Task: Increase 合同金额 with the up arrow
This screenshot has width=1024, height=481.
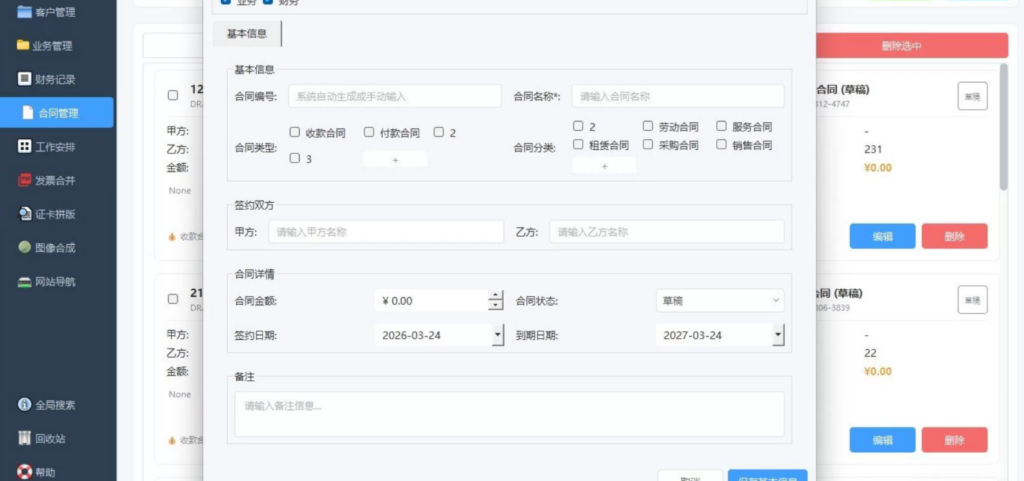Action: [x=496, y=296]
